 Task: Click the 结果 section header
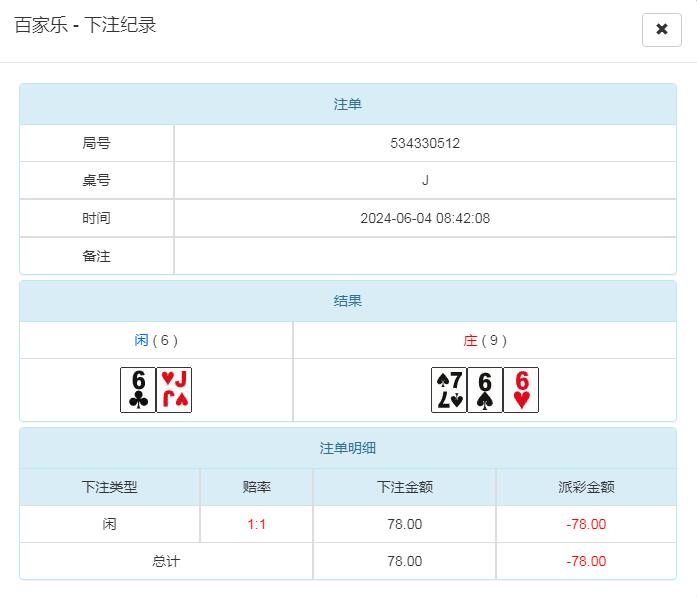pos(348,301)
